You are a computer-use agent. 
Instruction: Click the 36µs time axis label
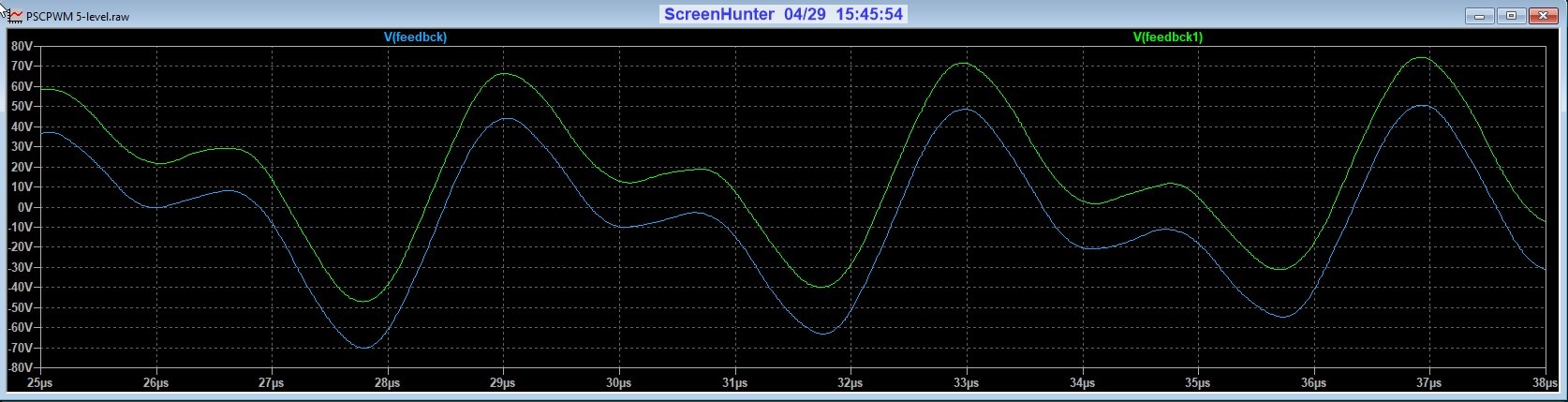pyautogui.click(x=1313, y=383)
